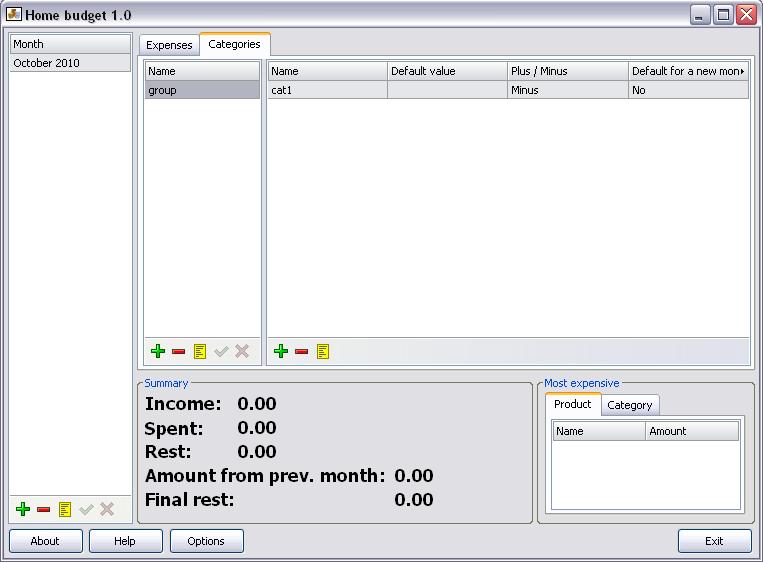Select the October 2010 month entry
Image resolution: width=763 pixels, height=562 pixels.
70,63
